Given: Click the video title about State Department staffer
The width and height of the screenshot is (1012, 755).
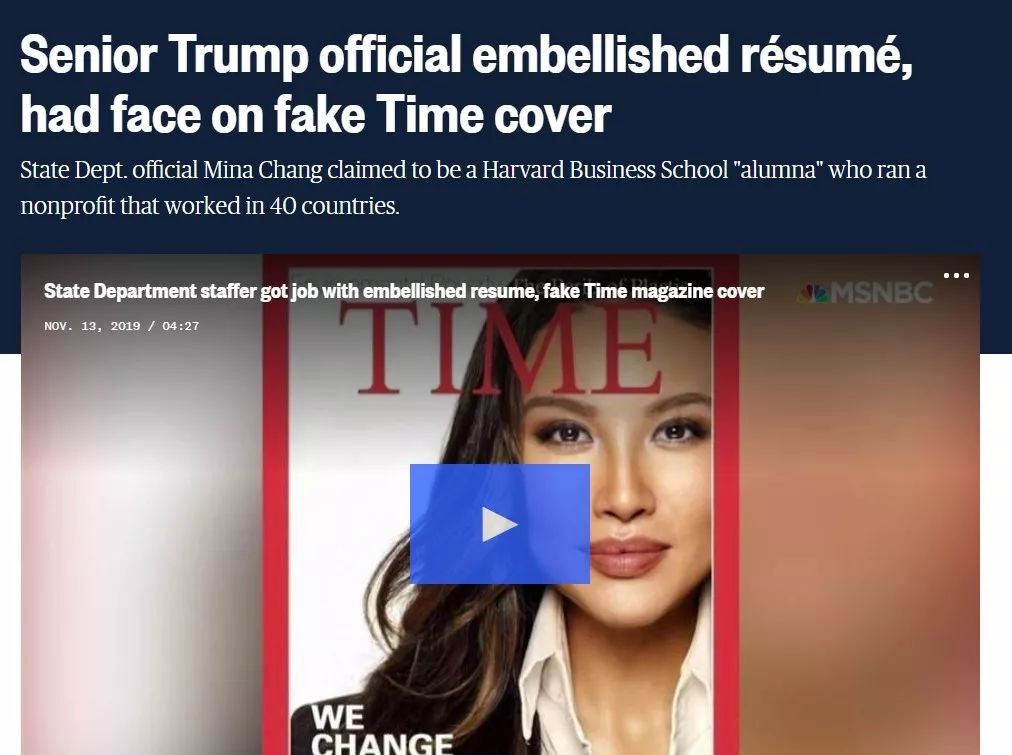Looking at the screenshot, I should click(x=403, y=291).
